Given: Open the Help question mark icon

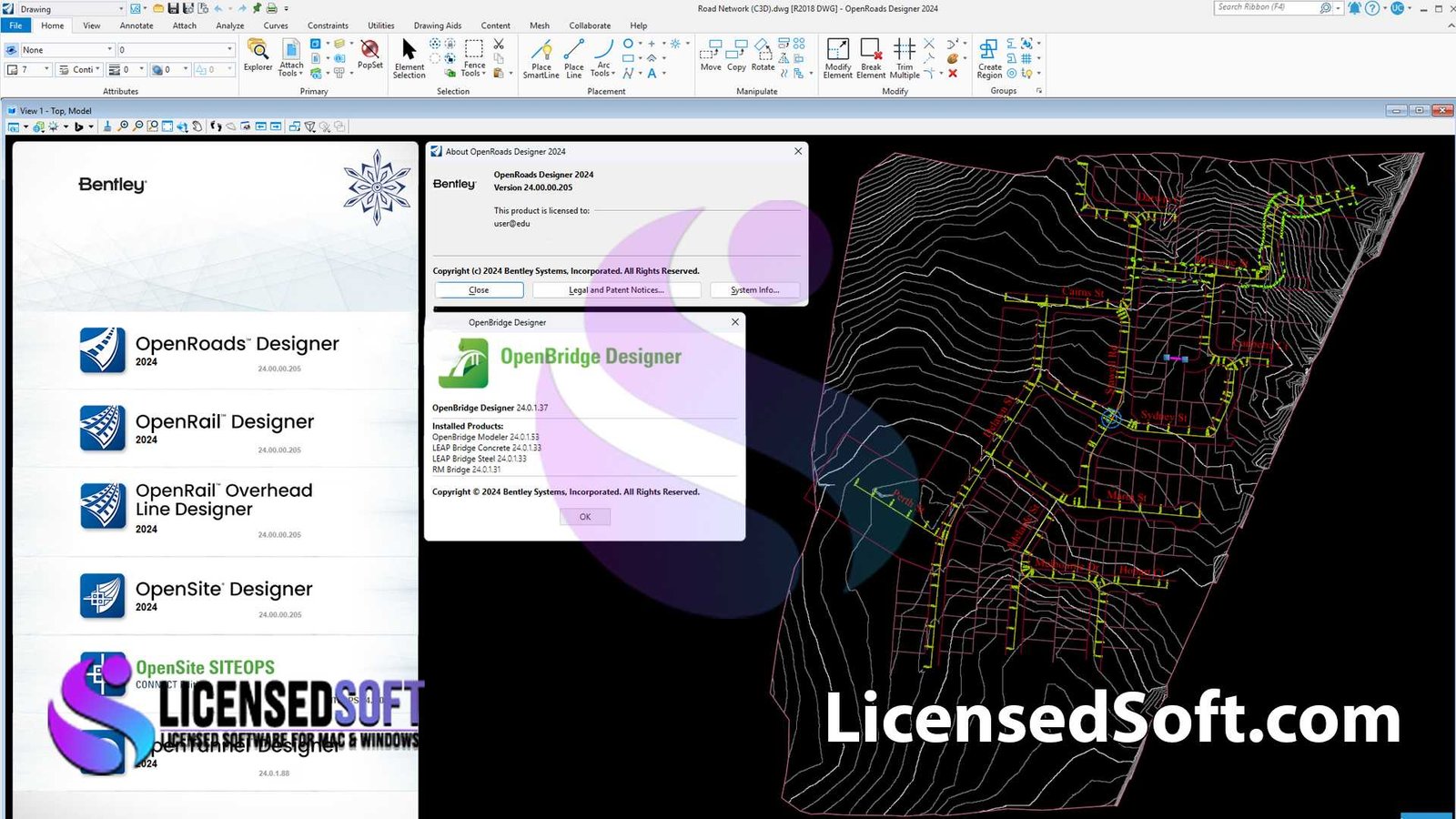Looking at the screenshot, I should [x=1372, y=8].
